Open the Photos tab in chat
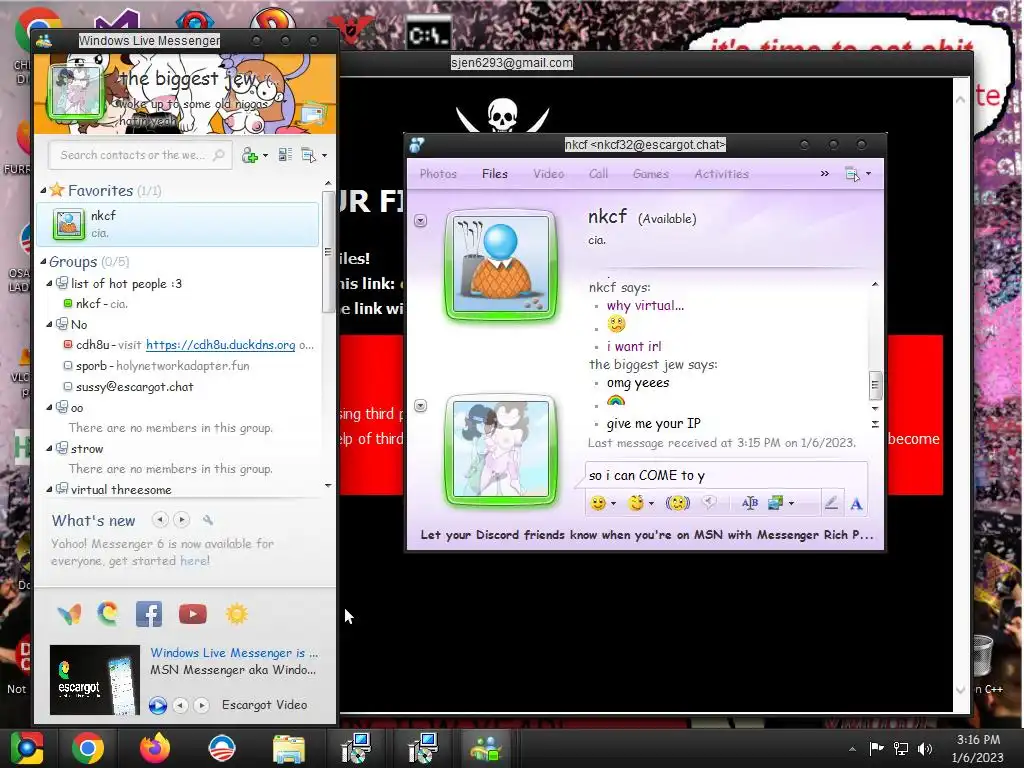This screenshot has width=1024, height=768. [438, 174]
